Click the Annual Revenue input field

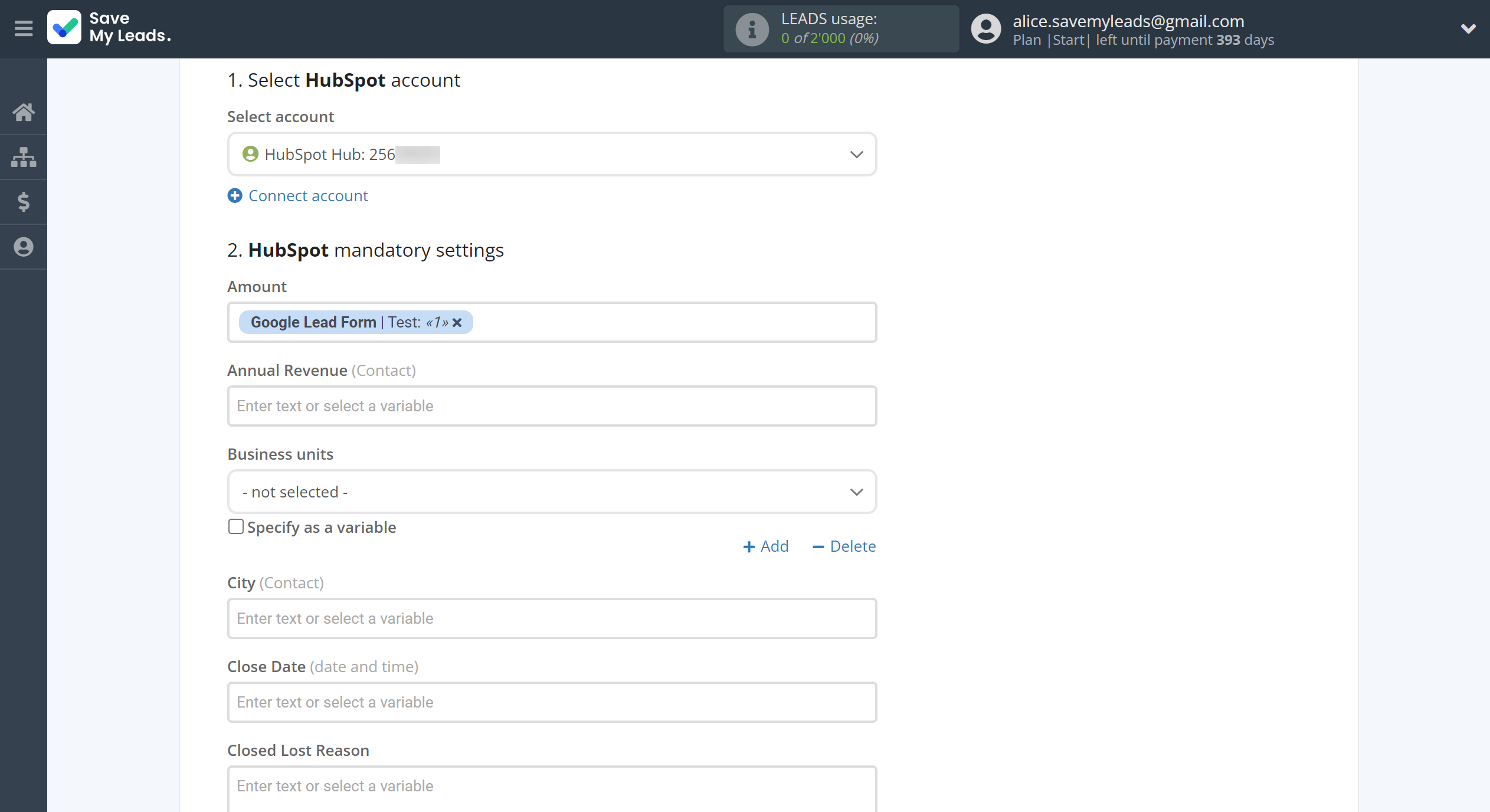click(x=552, y=406)
